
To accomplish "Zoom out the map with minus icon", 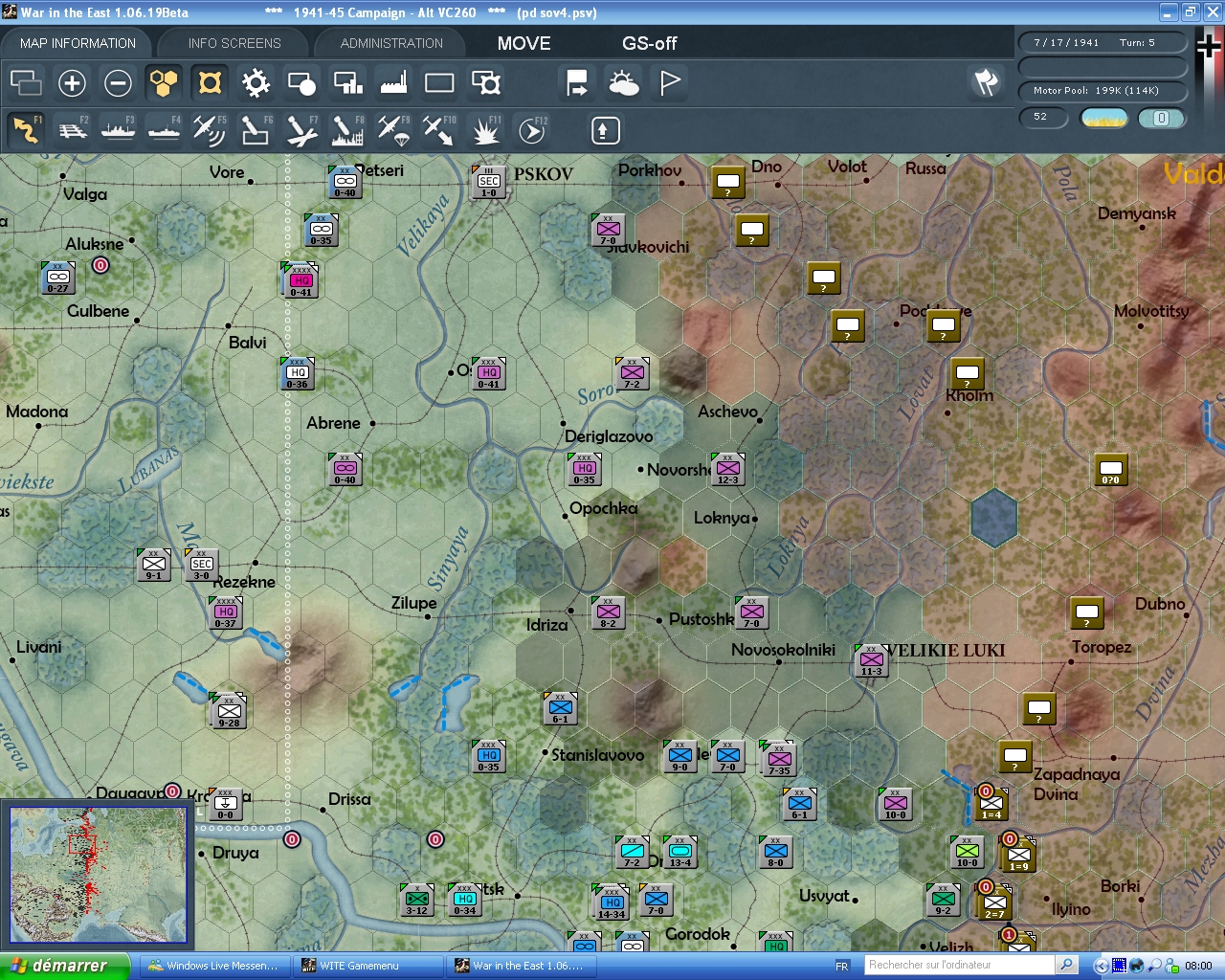I will pyautogui.click(x=118, y=83).
